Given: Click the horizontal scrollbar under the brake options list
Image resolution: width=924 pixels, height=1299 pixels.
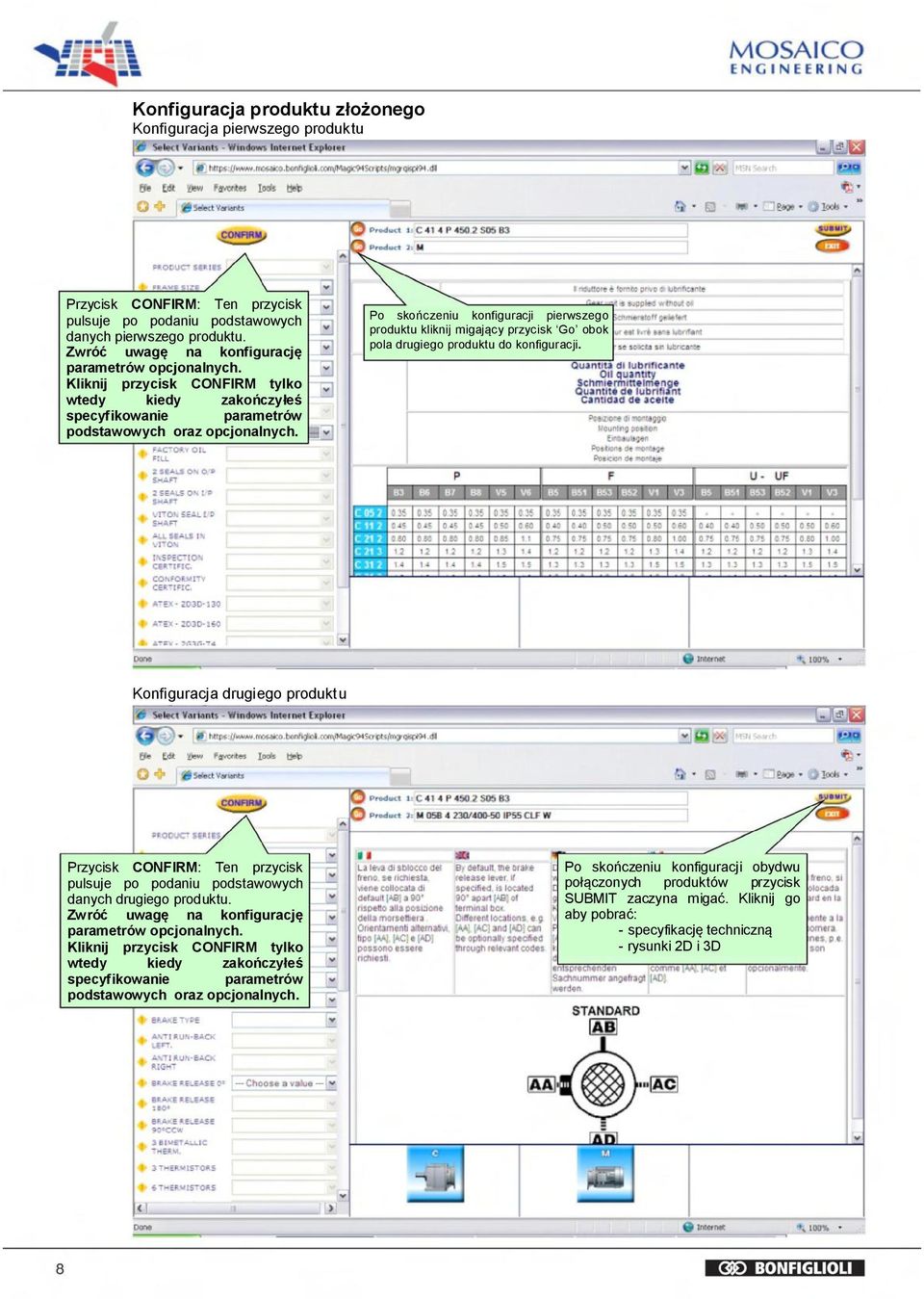Looking at the screenshot, I should pos(236,1208).
